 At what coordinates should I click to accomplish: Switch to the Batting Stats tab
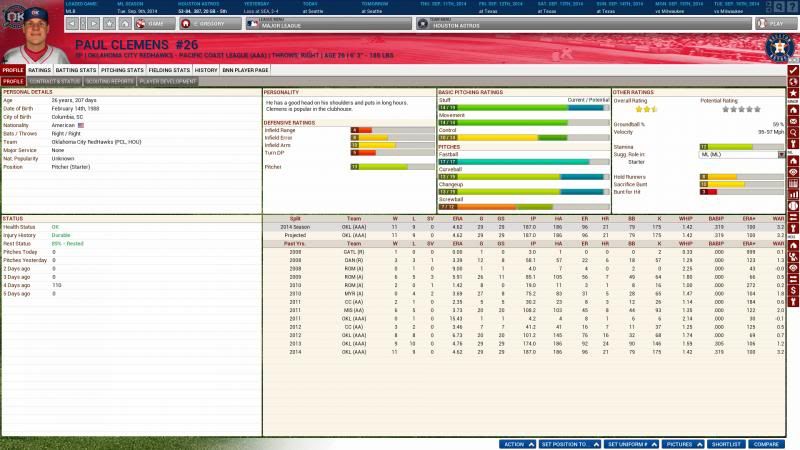76,70
